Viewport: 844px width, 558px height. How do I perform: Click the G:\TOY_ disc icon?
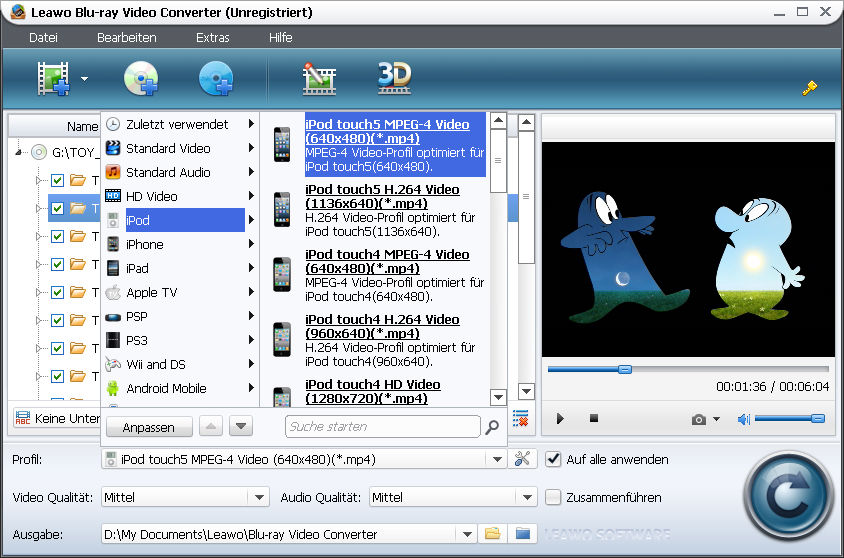(39, 152)
